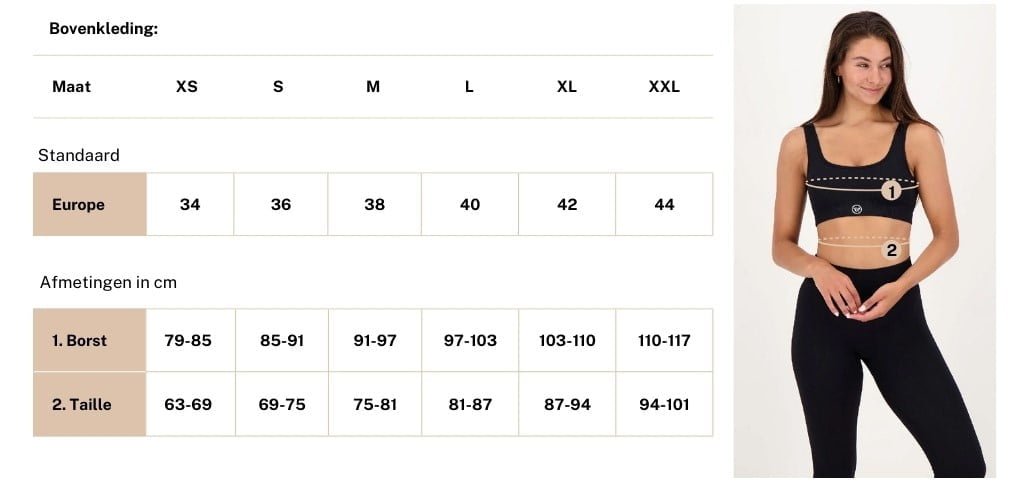
Task: Select the XS size column header
Action: tap(187, 87)
